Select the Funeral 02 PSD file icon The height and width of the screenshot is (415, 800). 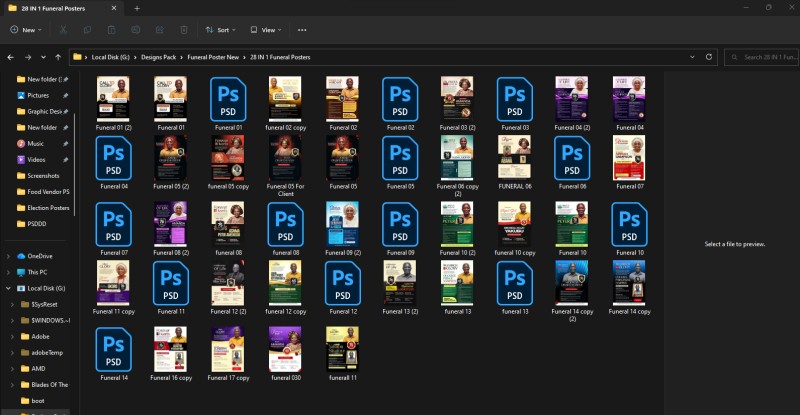point(400,100)
